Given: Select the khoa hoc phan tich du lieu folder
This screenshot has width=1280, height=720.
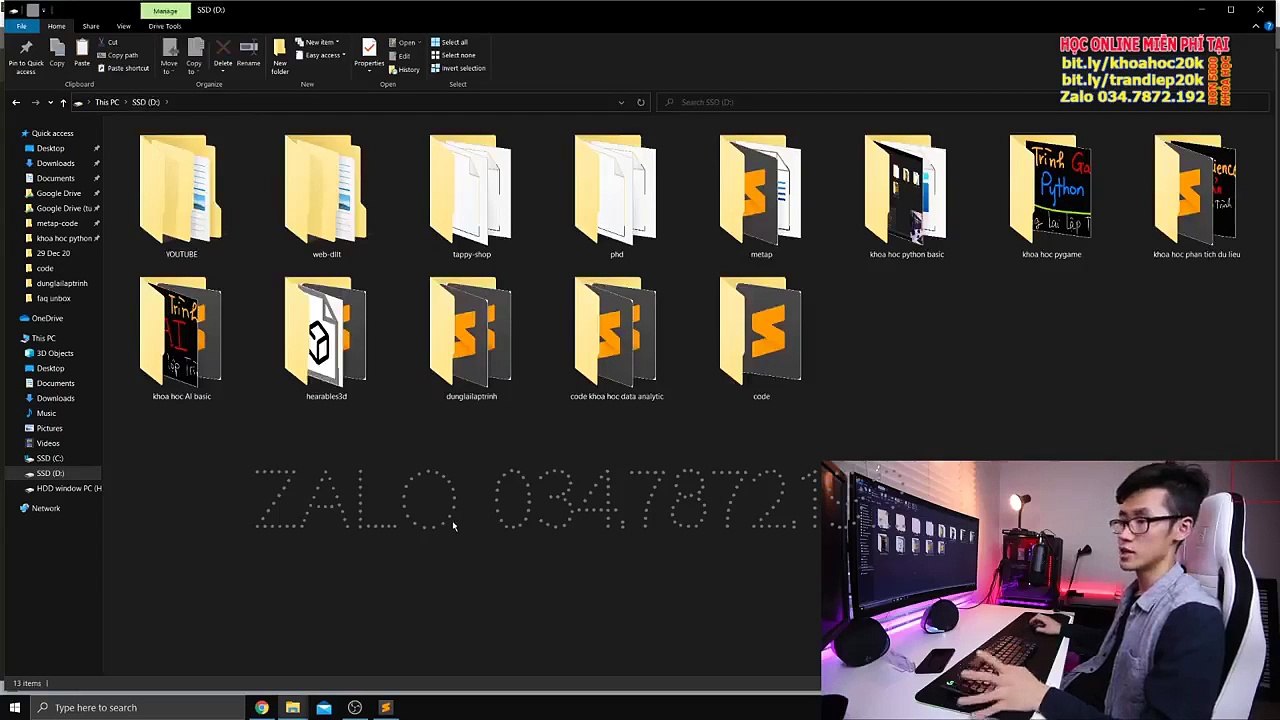Looking at the screenshot, I should coord(1196,197).
